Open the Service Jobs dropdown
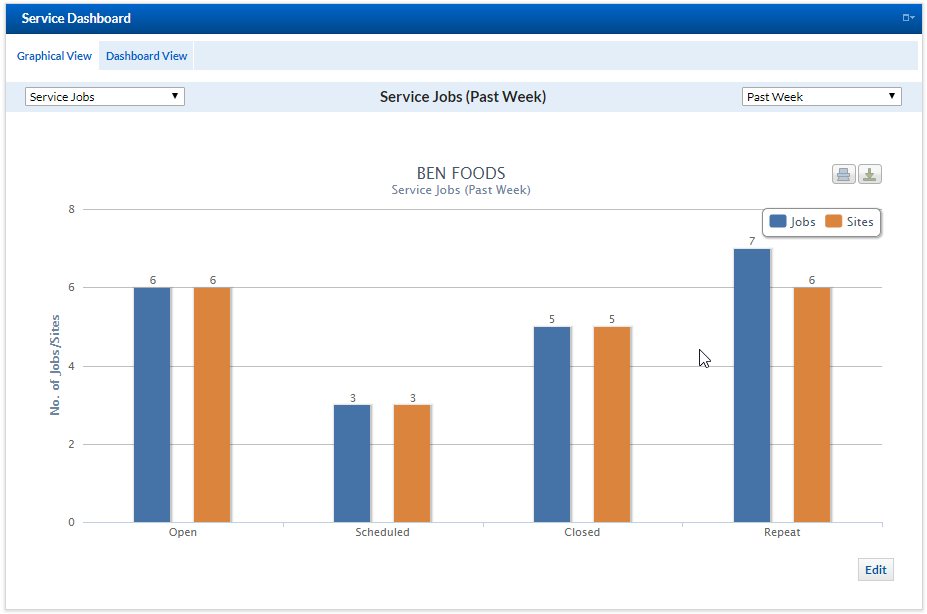Image resolution: width=927 pixels, height=614 pixels. (x=104, y=97)
